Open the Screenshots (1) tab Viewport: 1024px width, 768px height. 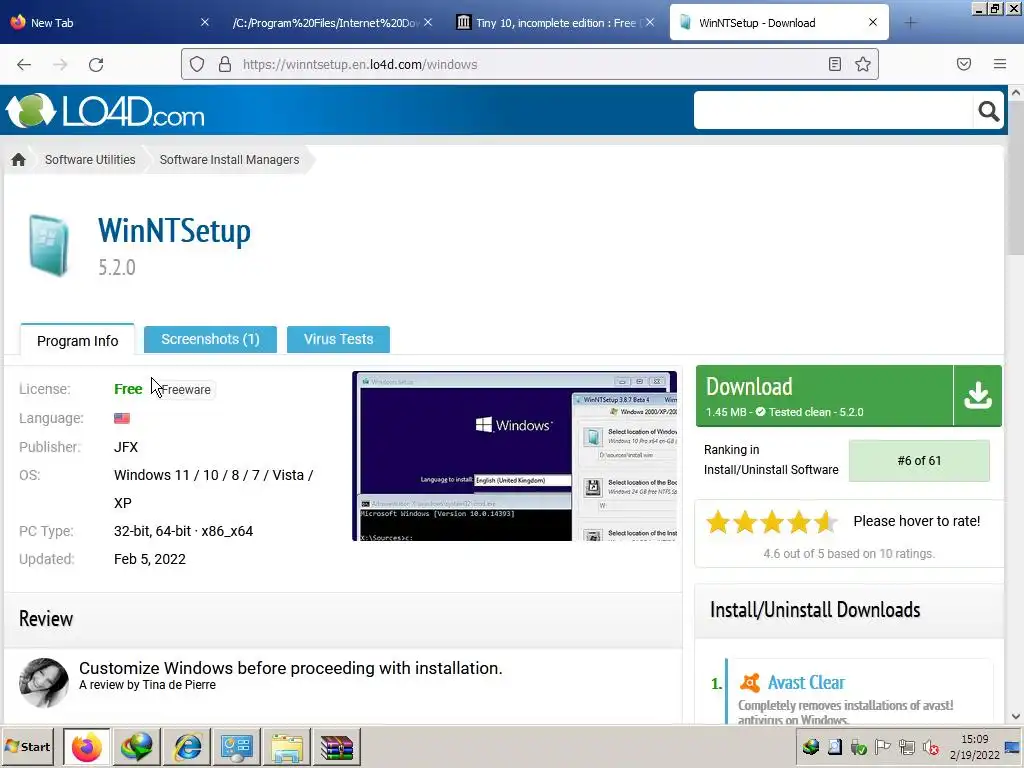[210, 339]
